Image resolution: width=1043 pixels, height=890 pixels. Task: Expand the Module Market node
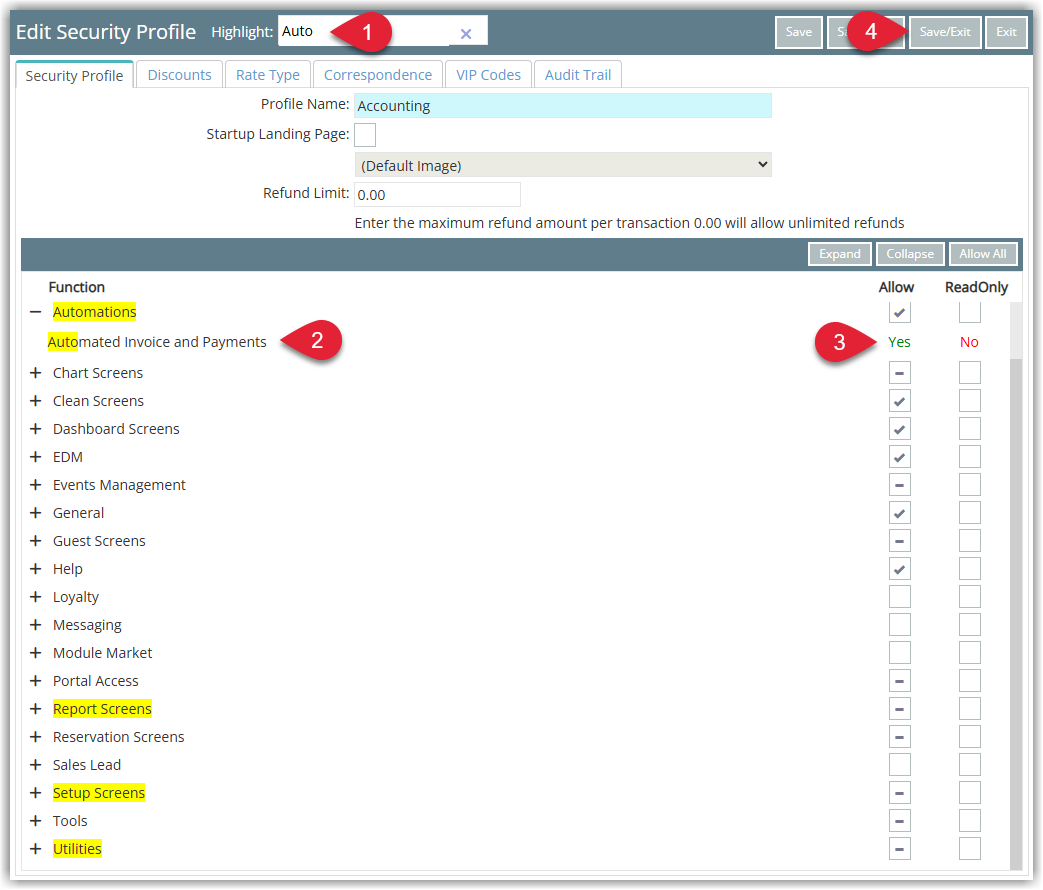(x=36, y=653)
